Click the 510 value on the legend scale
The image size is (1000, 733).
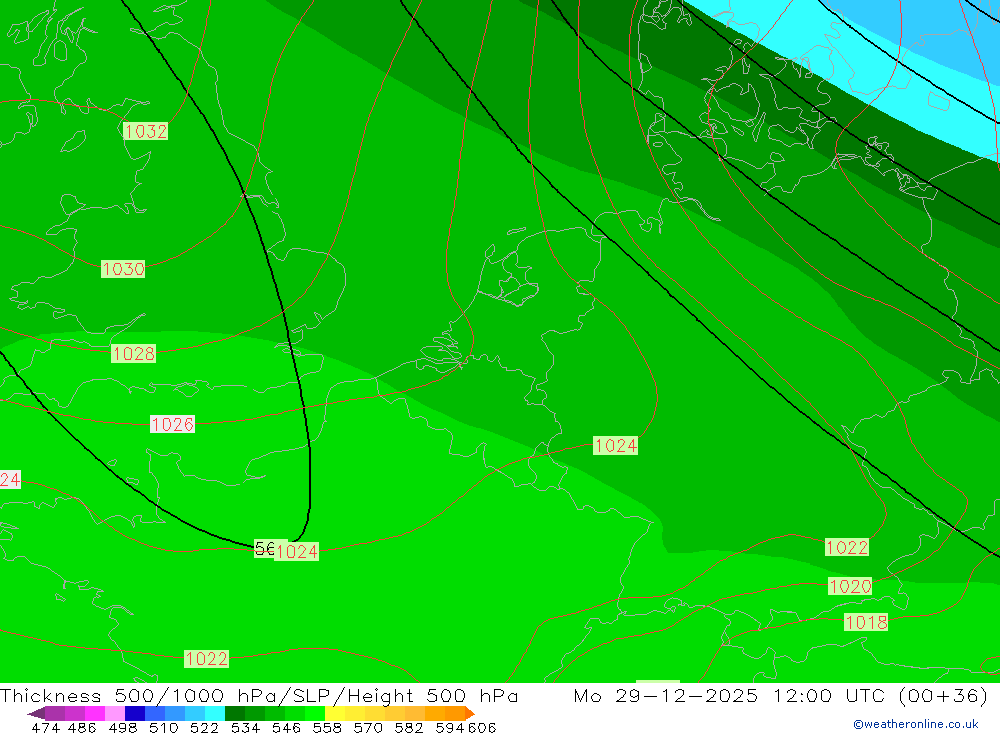(164, 728)
